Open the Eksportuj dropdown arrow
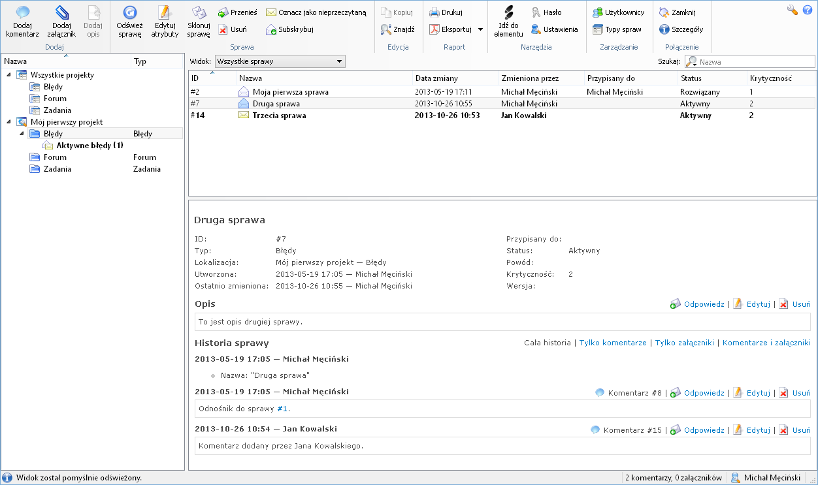 click(480, 30)
